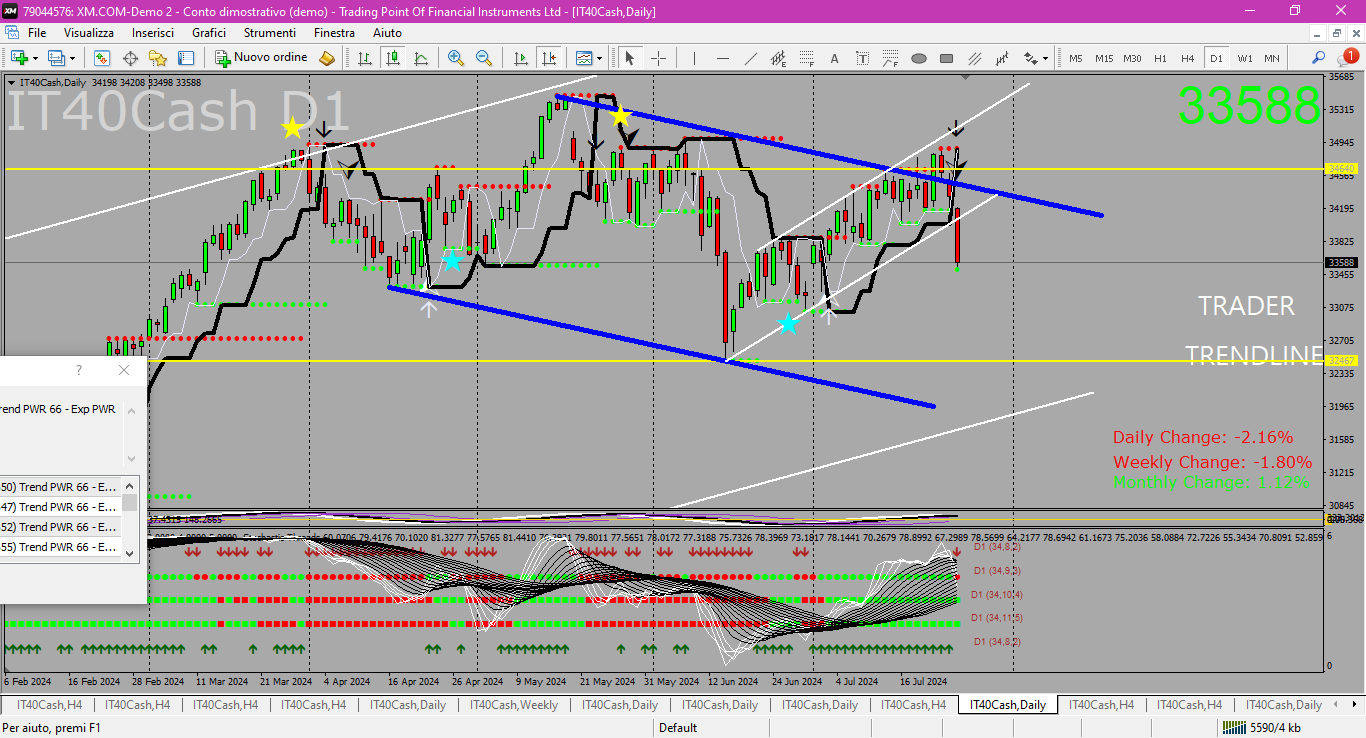Switch to line chart type
The width and height of the screenshot is (1366, 738).
[x=421, y=58]
